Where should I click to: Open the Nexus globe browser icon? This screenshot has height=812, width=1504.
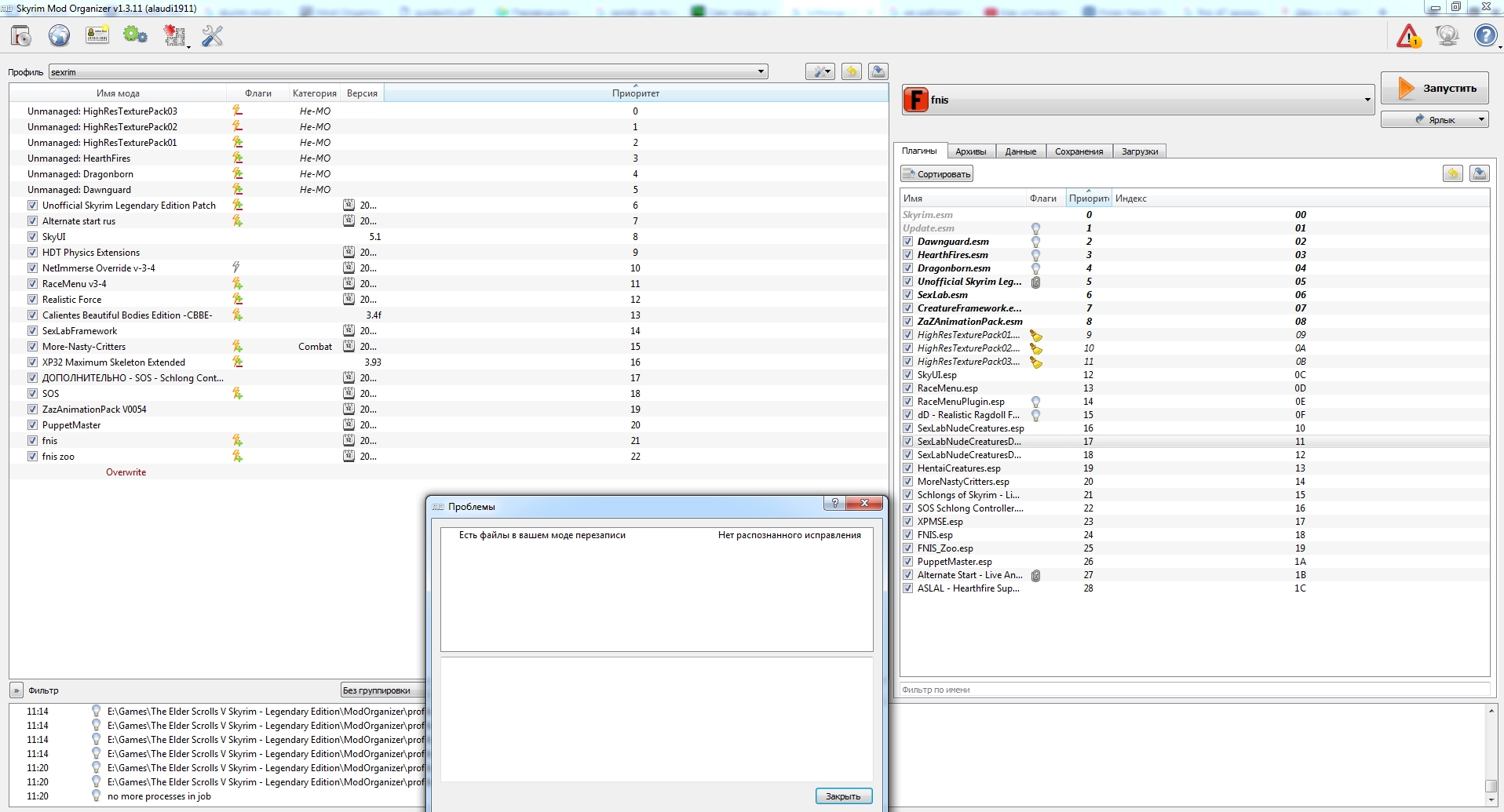59,36
